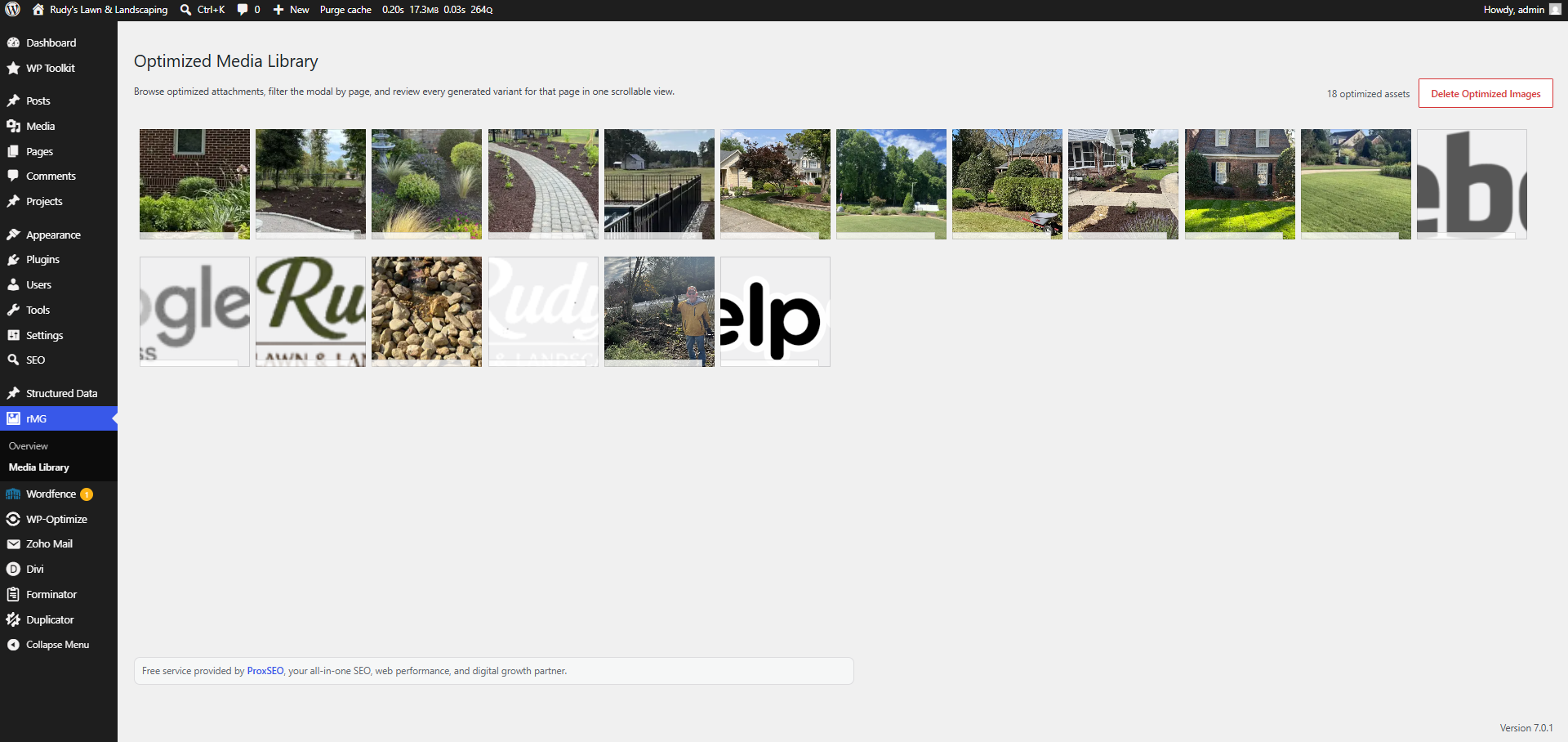Viewport: 1568px width, 742px height.
Task: Open the man in yellow jacket thumbnail
Action: (659, 311)
